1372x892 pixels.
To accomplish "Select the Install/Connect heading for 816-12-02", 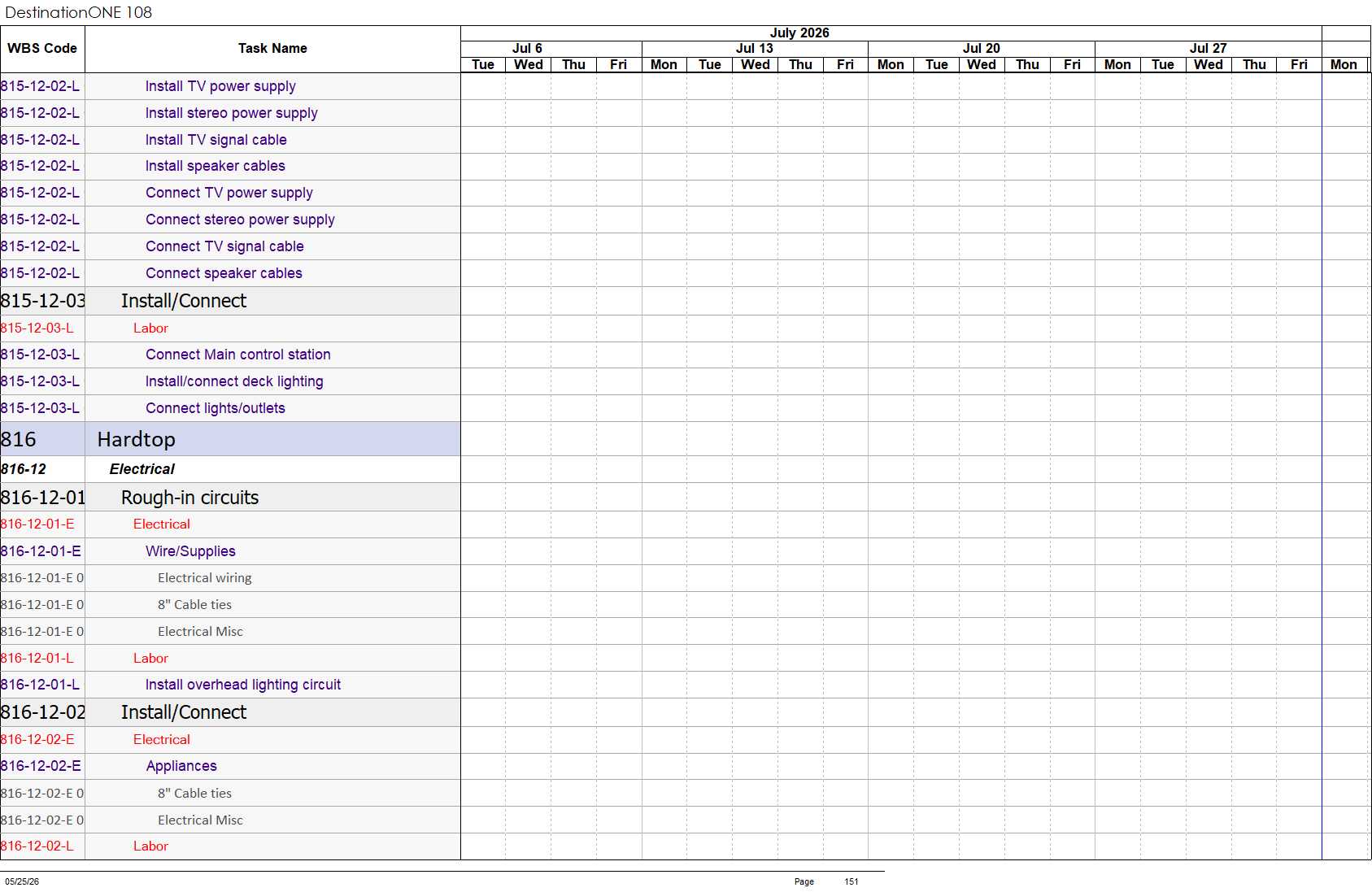I will (184, 712).
